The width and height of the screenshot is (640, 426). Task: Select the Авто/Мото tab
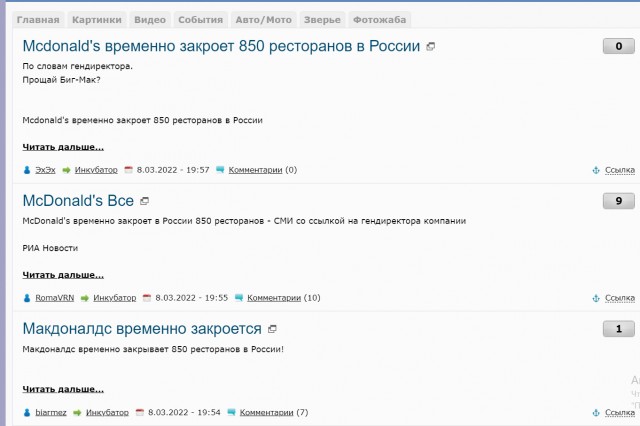[x=263, y=20]
